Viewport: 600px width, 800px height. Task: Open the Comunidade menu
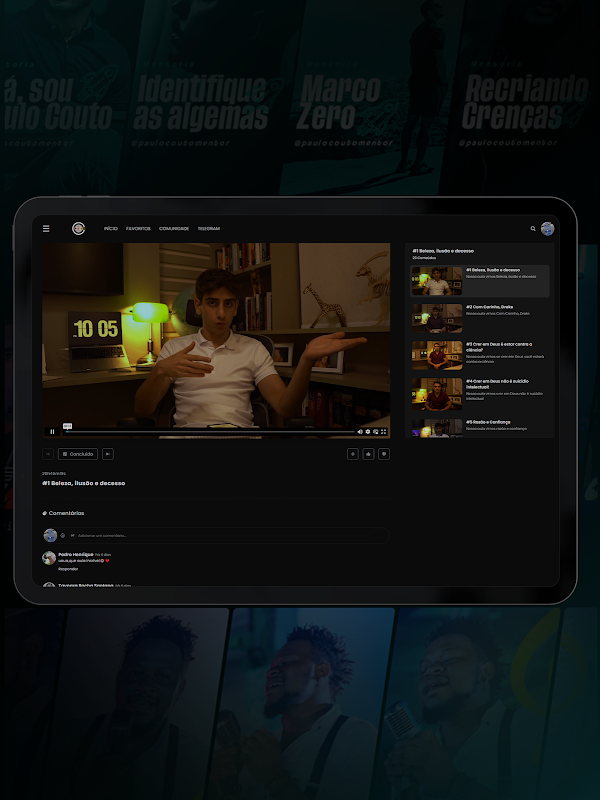pos(174,229)
